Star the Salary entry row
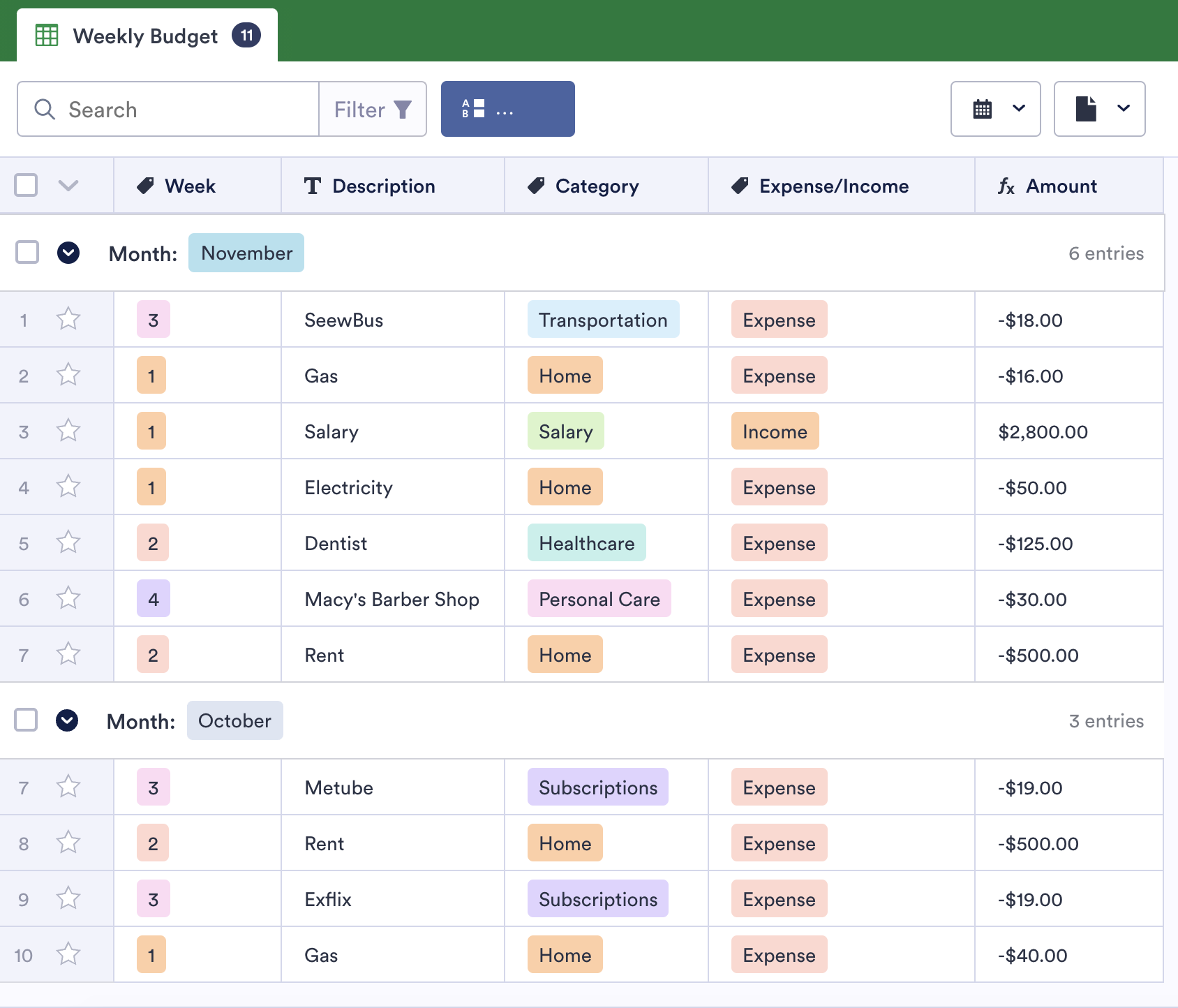The width and height of the screenshot is (1178, 1008). (68, 431)
